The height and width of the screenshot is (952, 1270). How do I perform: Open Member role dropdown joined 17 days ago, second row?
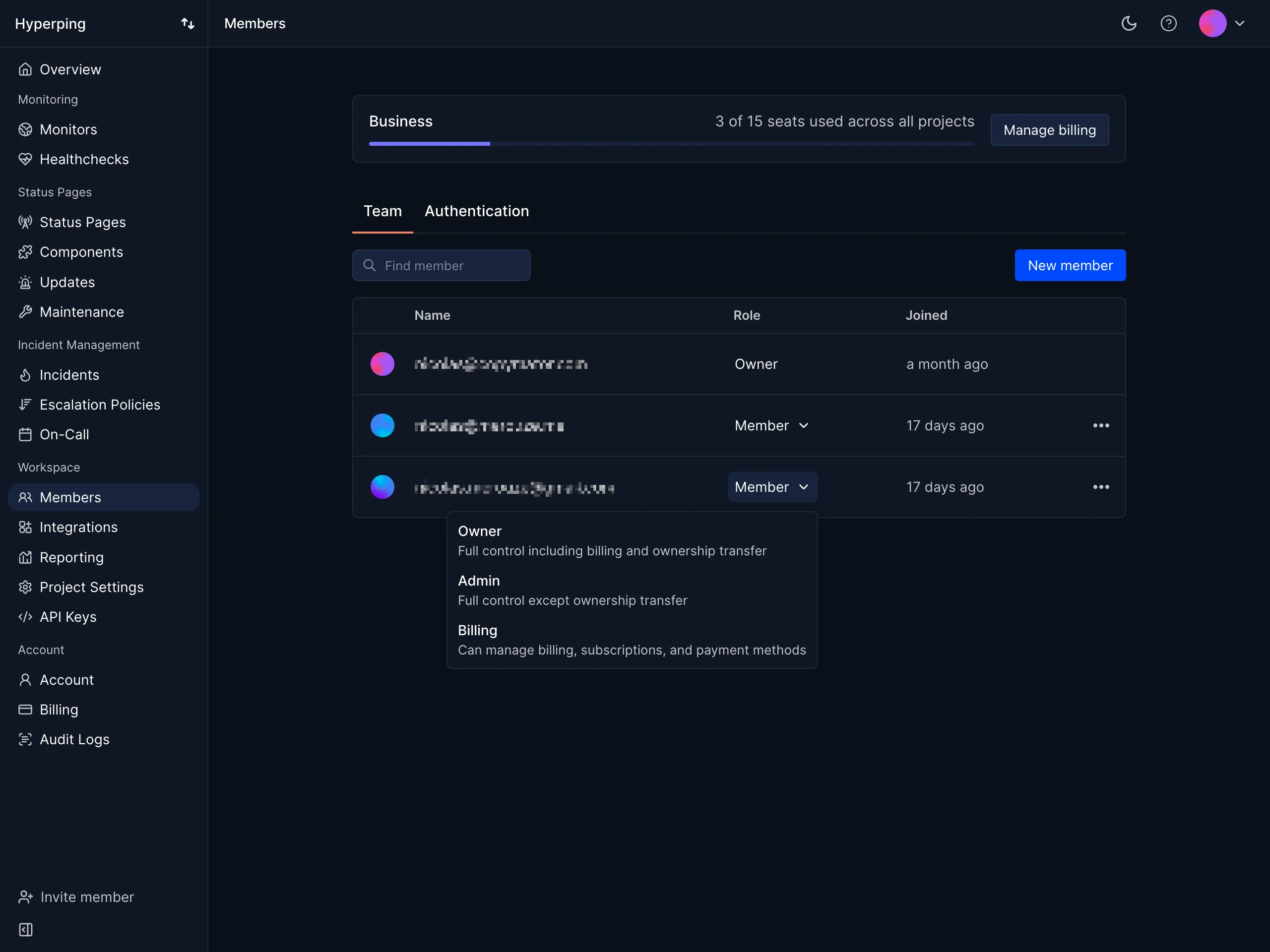tap(771, 426)
